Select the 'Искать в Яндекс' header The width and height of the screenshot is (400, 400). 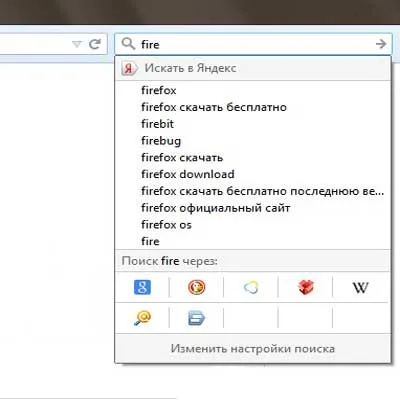point(252,68)
